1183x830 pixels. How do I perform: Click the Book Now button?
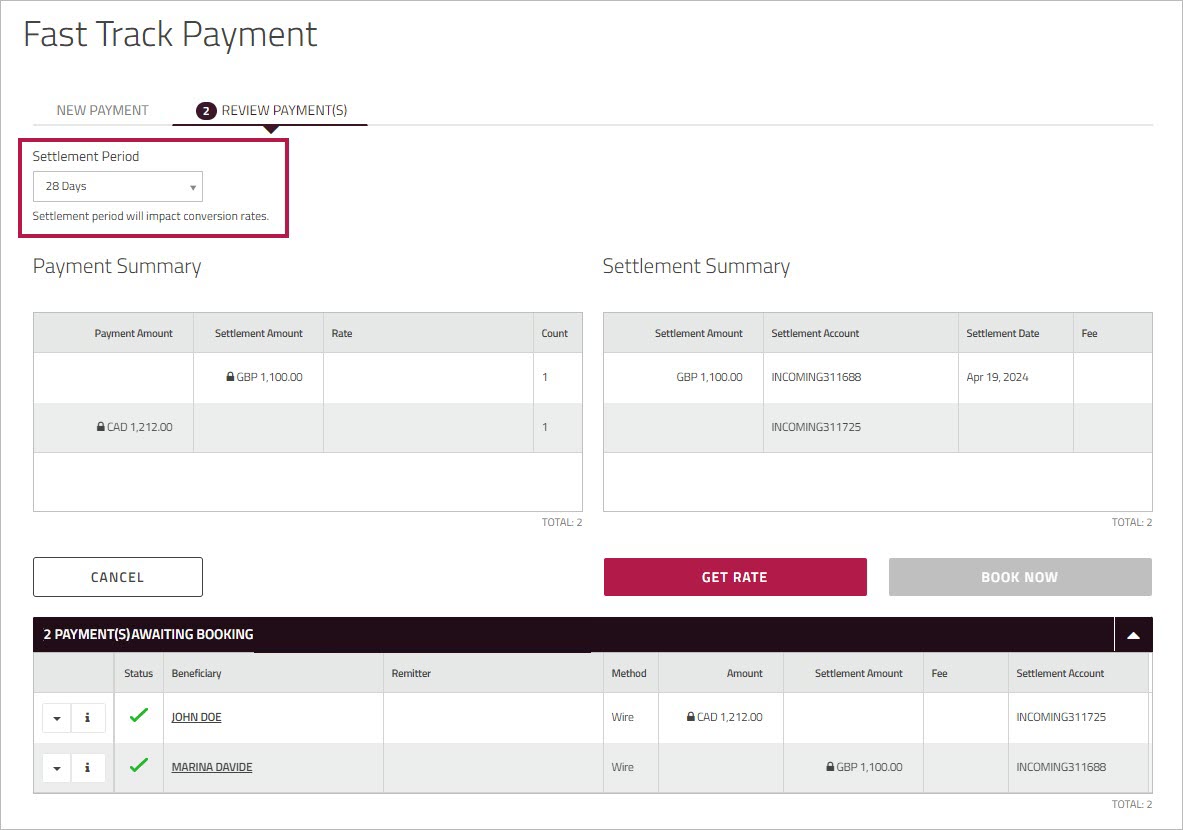(1020, 577)
